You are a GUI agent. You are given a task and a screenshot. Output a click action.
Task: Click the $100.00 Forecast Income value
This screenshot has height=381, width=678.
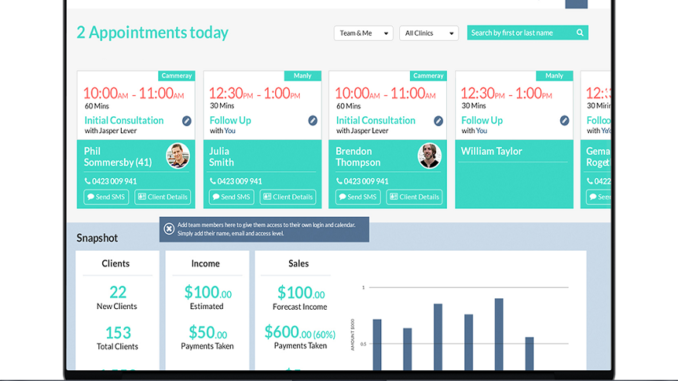click(301, 293)
